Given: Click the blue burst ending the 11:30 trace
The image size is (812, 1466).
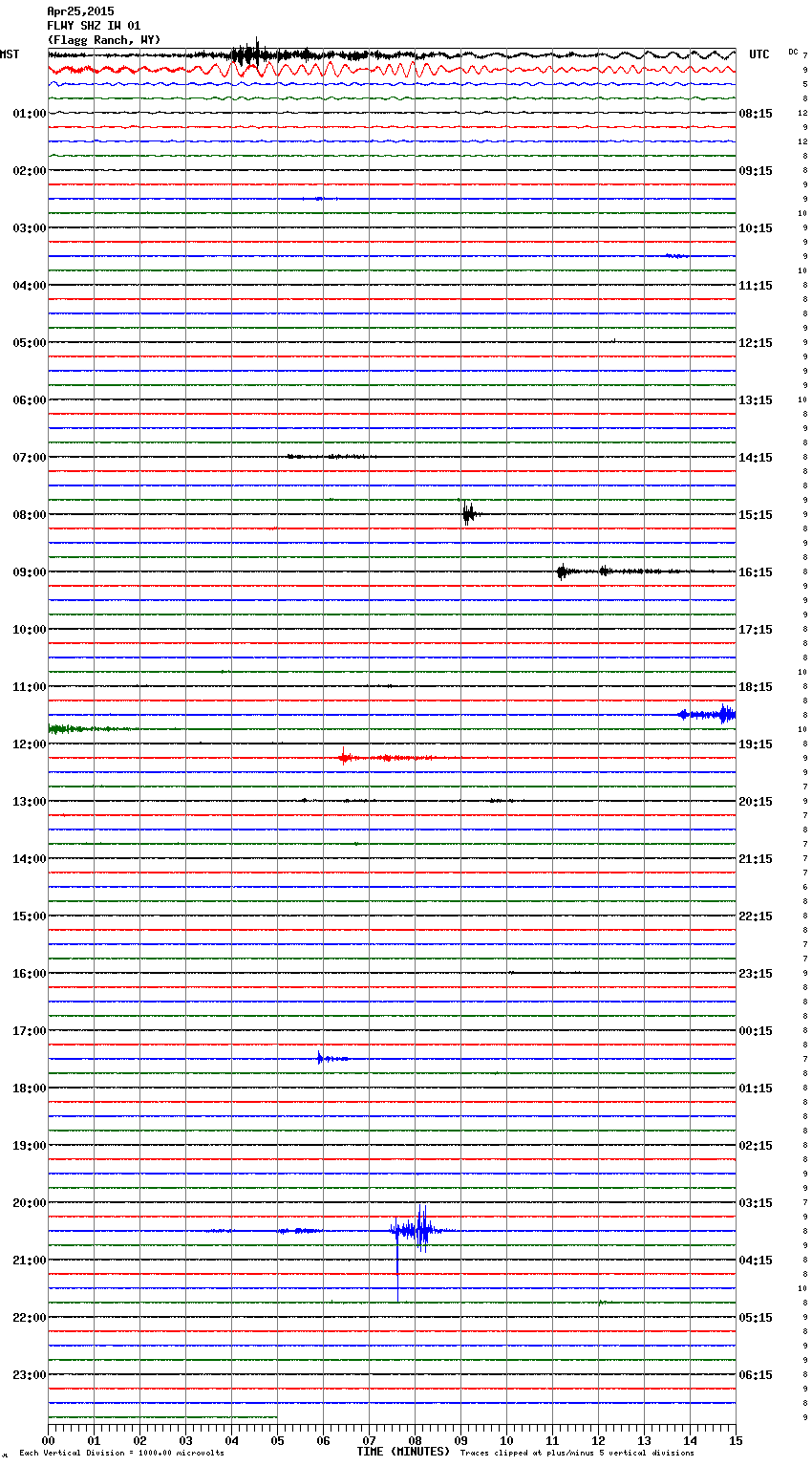Looking at the screenshot, I should pos(707,714).
